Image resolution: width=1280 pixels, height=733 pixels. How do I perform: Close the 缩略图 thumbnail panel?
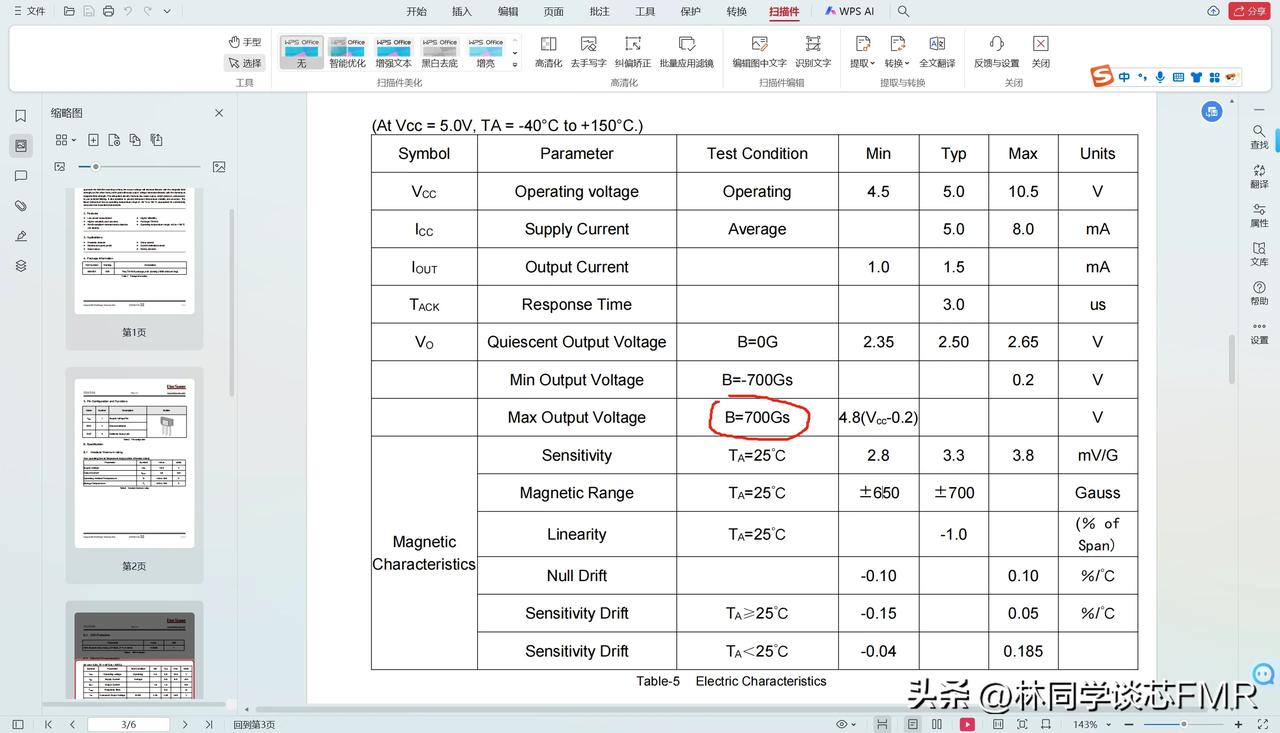[x=219, y=113]
